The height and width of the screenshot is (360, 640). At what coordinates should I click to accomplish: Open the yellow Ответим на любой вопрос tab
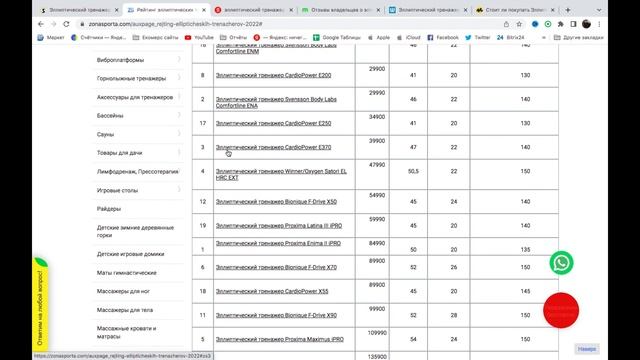tap(40, 304)
